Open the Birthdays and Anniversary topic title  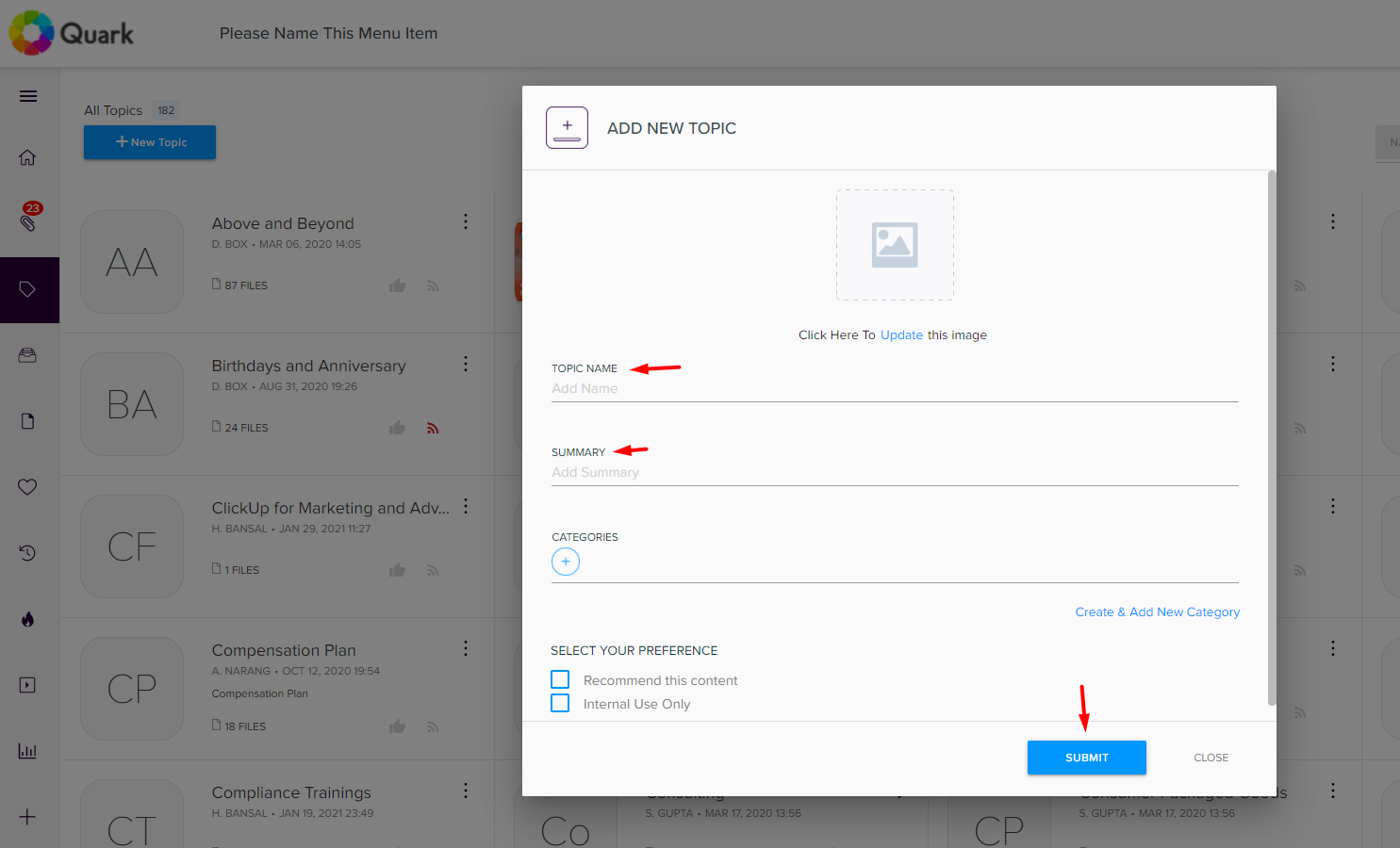click(x=309, y=366)
